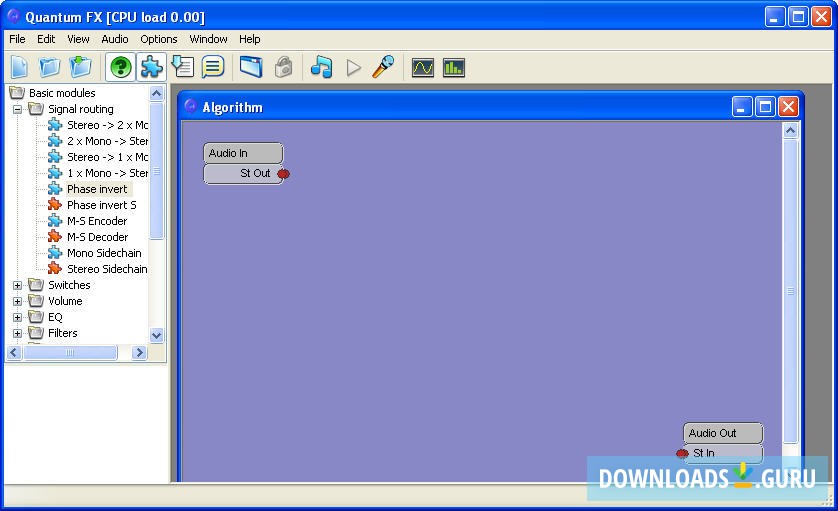The width and height of the screenshot is (838, 511).
Task: Expand the EQ folder
Action: [x=18, y=318]
